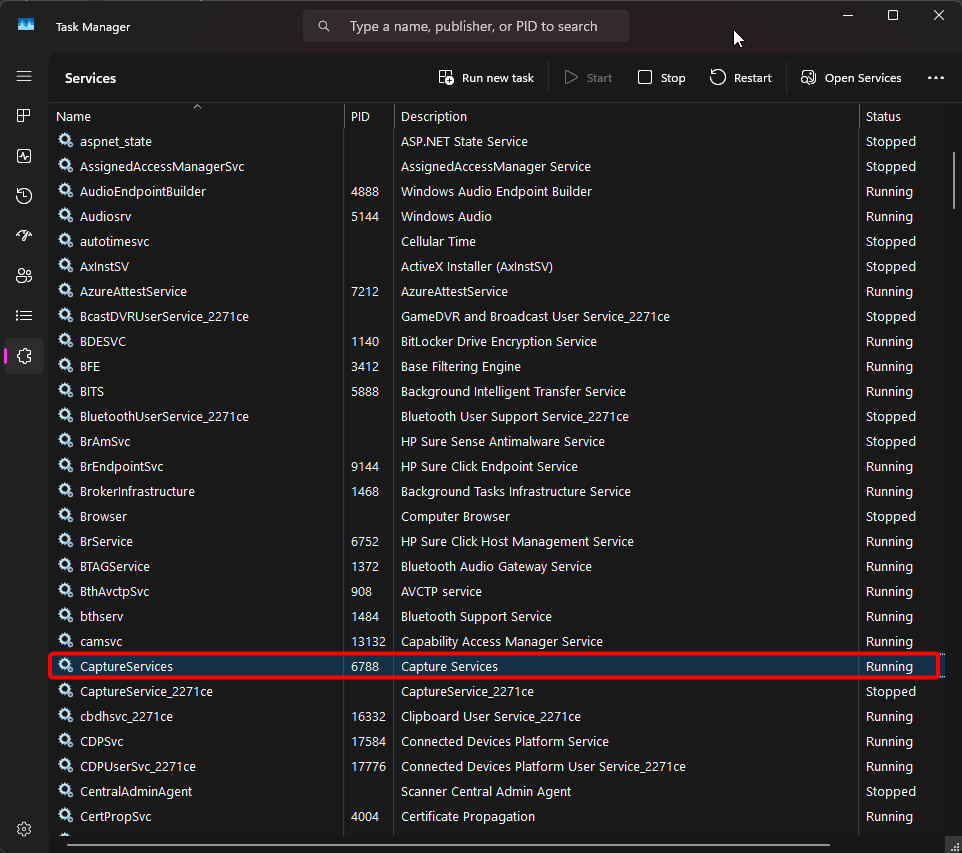Screen dimensions: 962x853
Task: Select the Services puzzle icon in sidebar
Action: [24, 356]
